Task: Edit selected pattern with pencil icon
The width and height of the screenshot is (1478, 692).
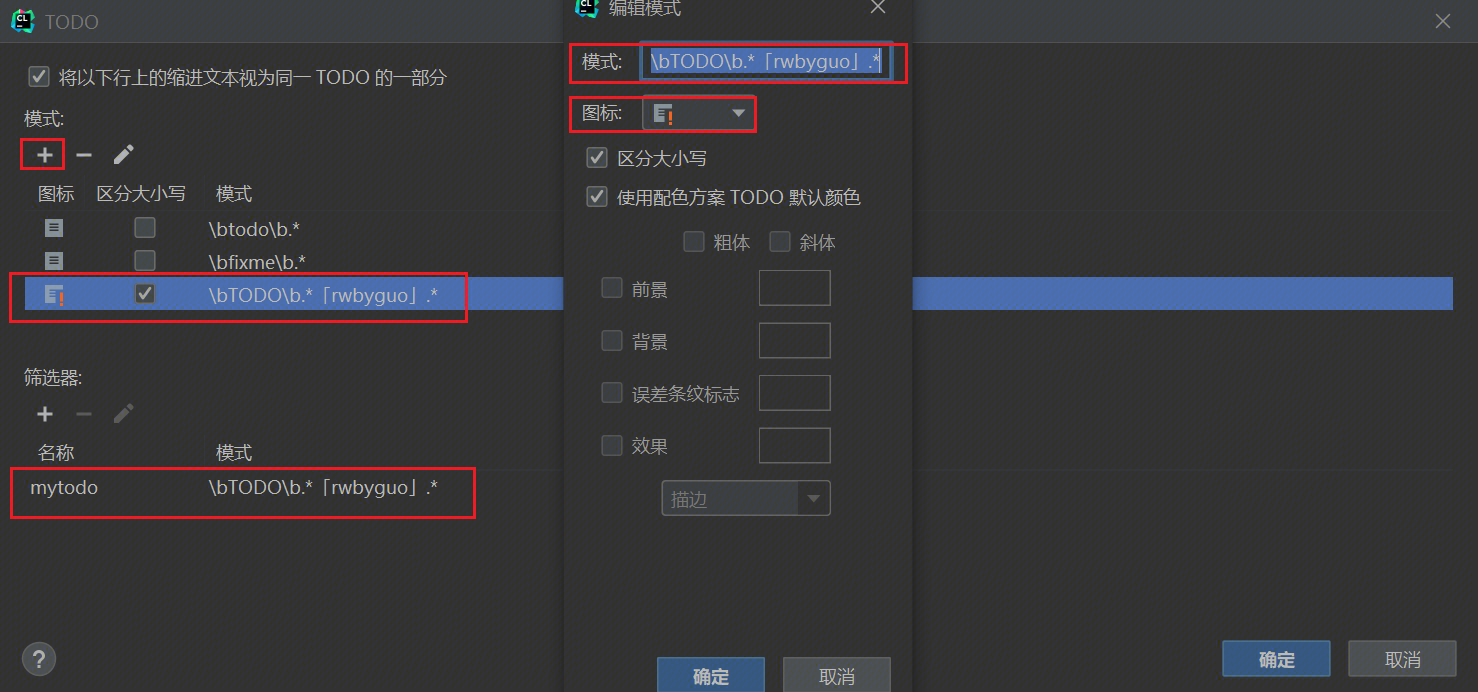Action: pos(123,155)
